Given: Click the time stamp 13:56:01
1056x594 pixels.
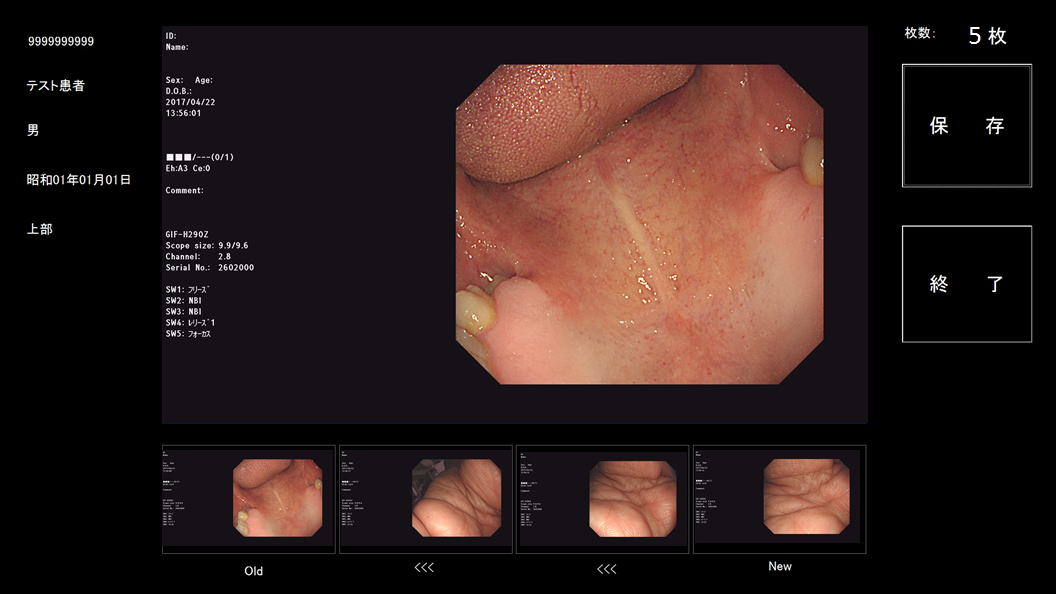Looking at the screenshot, I should [x=183, y=113].
